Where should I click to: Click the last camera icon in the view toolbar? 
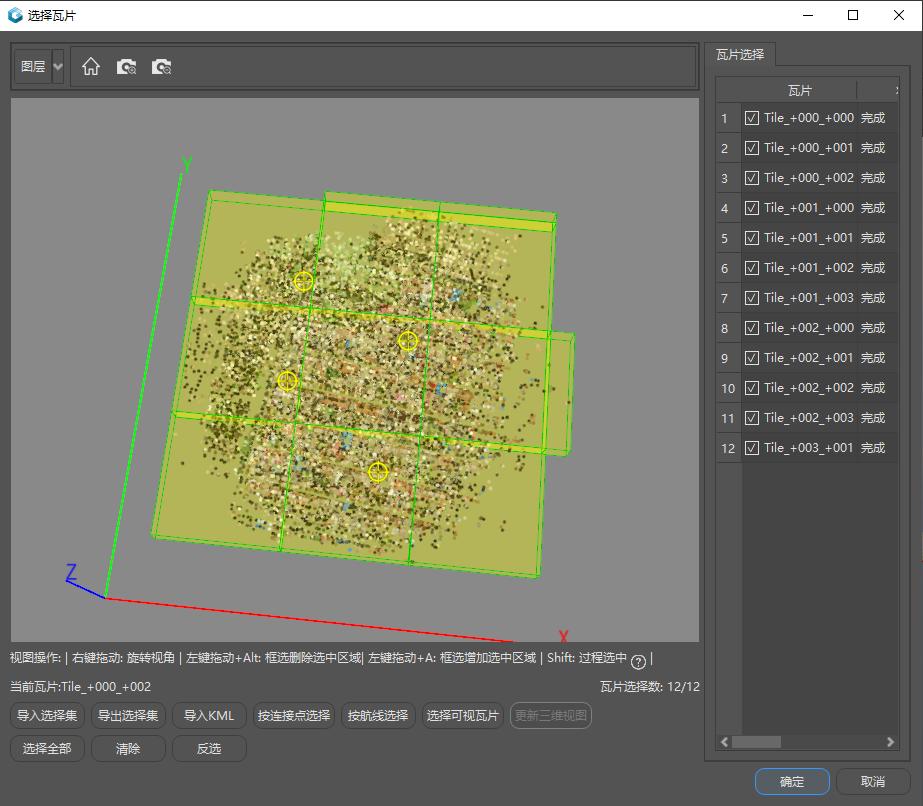[161, 67]
